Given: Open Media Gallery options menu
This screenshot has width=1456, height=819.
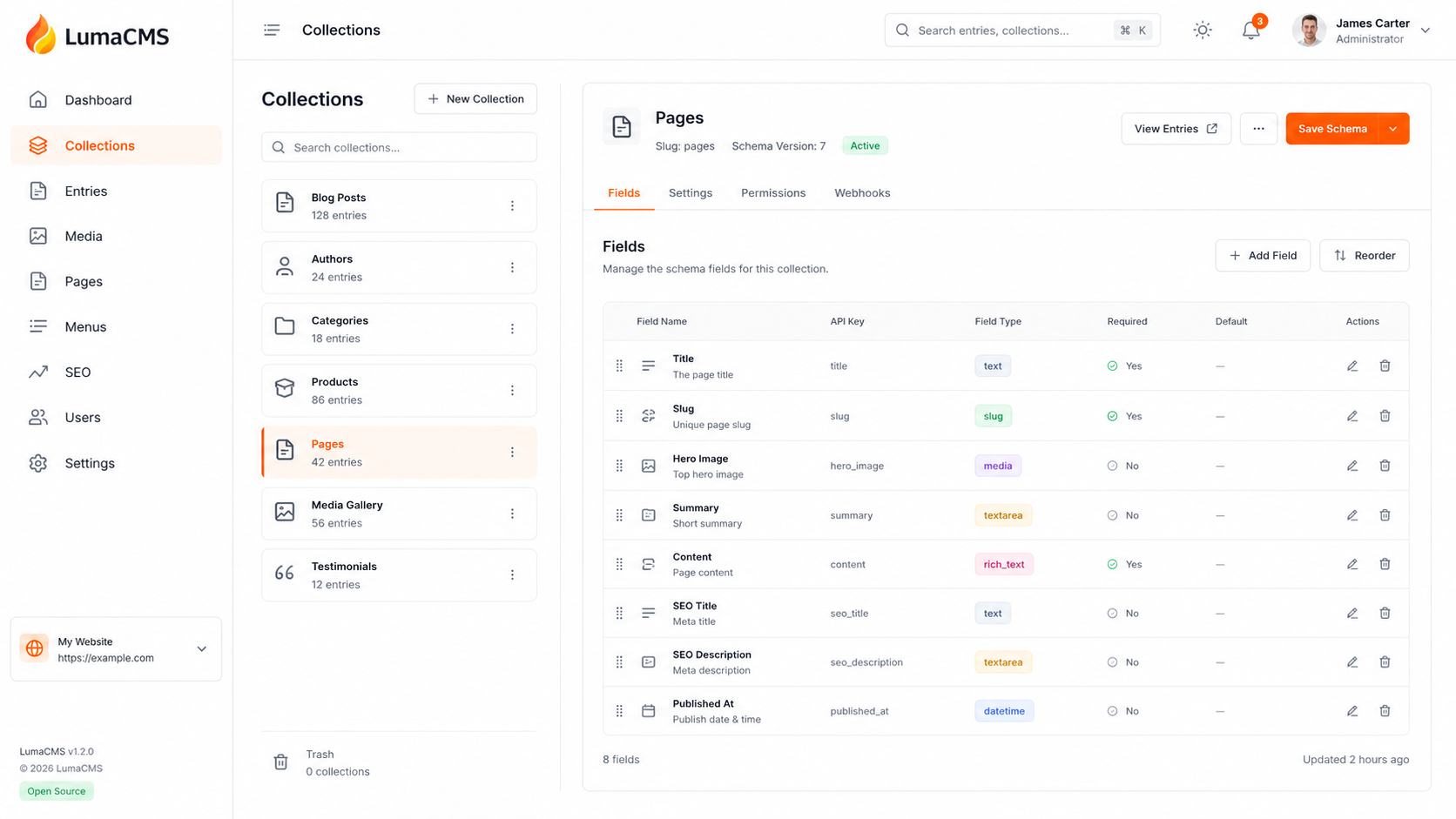Looking at the screenshot, I should 512,514.
